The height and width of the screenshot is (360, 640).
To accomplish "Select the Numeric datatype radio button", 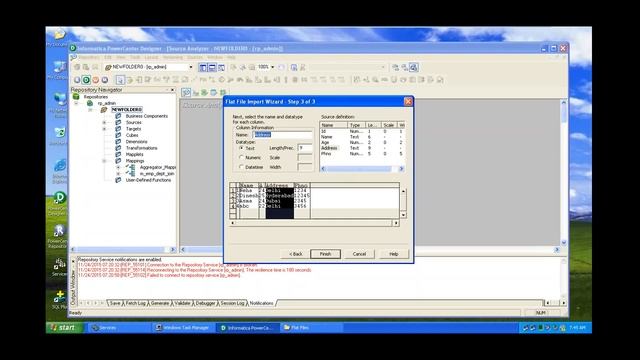I will click(x=241, y=157).
